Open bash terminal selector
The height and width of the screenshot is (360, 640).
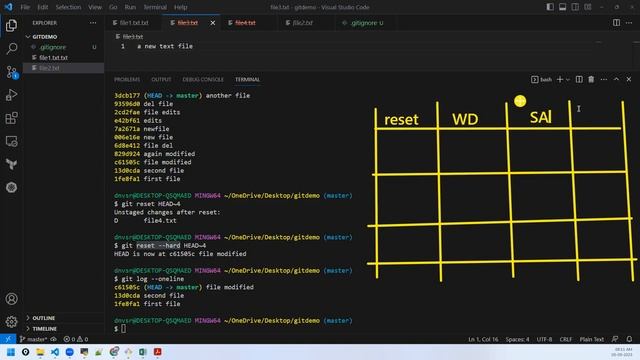tap(542, 79)
